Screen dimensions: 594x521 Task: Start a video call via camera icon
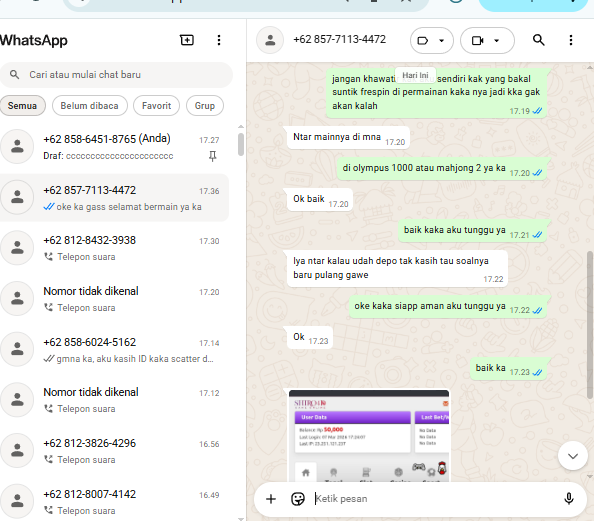(x=477, y=41)
